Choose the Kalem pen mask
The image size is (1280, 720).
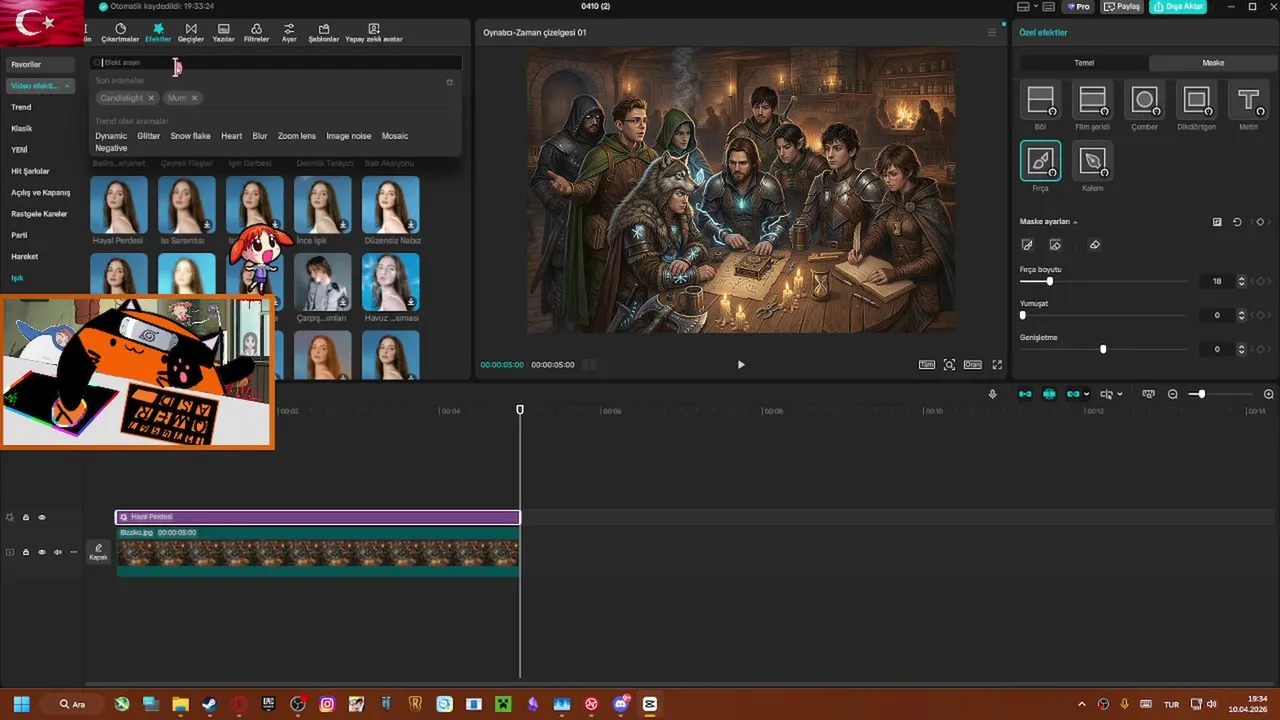click(1092, 161)
